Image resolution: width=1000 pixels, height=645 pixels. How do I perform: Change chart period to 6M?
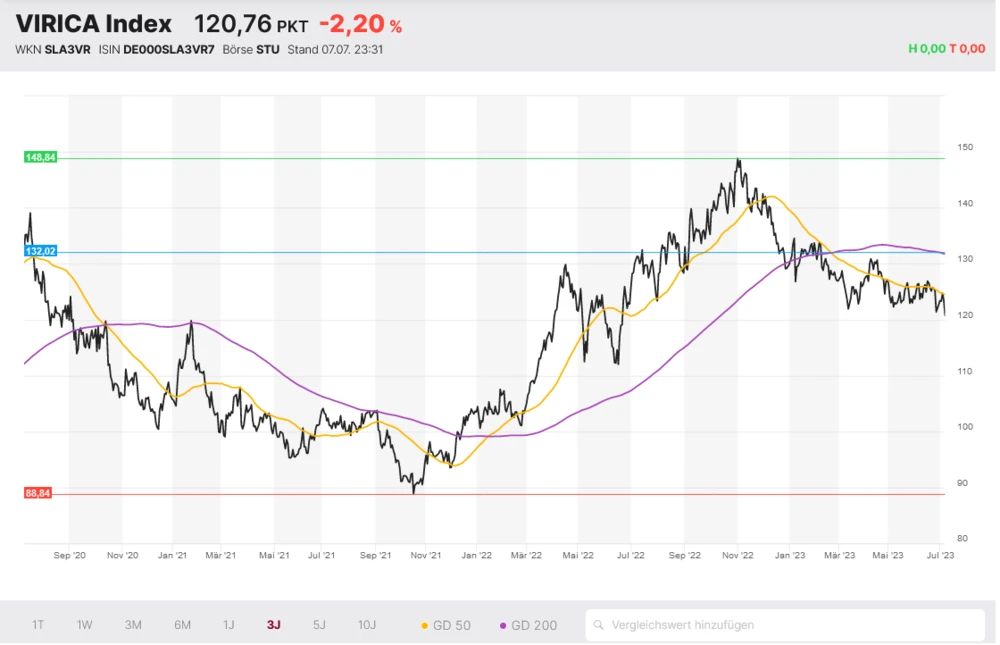pos(182,625)
